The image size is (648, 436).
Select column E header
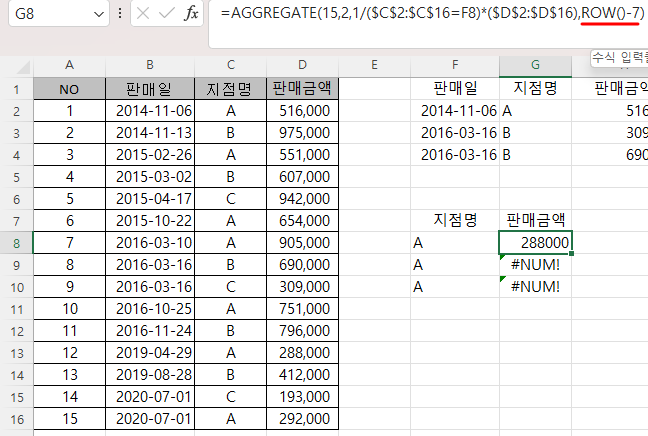(374, 65)
